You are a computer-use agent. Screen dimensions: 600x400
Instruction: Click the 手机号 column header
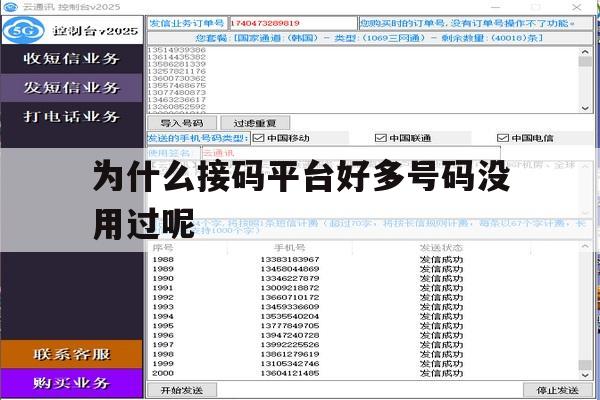point(289,248)
